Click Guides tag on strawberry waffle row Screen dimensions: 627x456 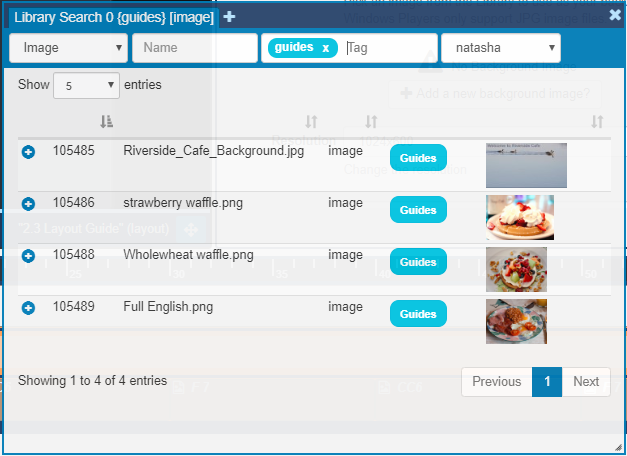click(x=417, y=210)
